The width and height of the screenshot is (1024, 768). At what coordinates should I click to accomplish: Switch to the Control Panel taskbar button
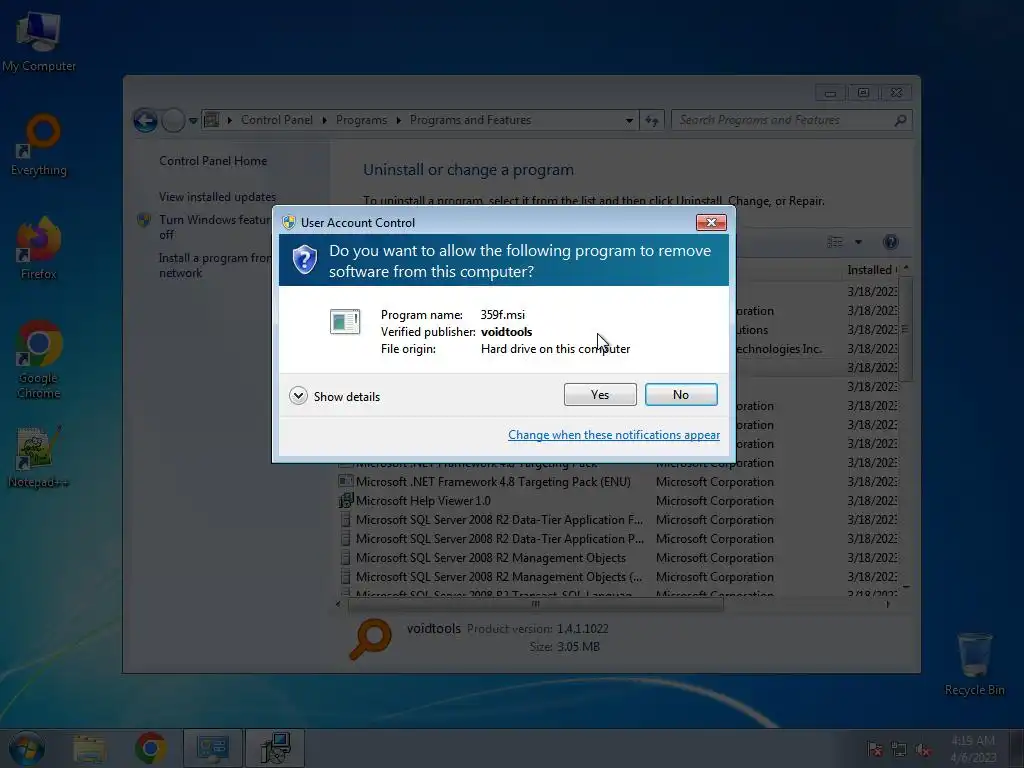tap(213, 748)
